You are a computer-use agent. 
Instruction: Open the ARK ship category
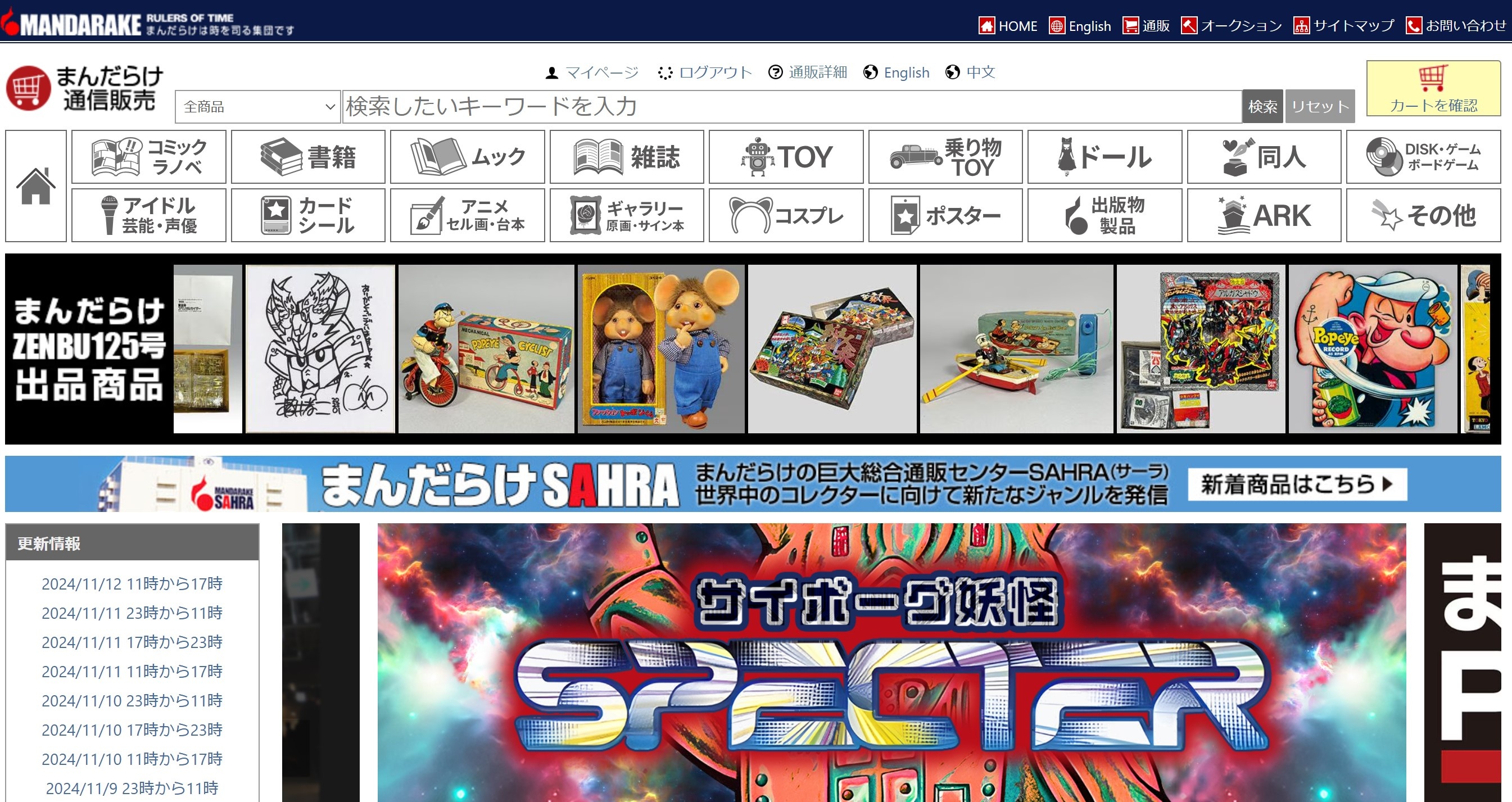click(x=1264, y=215)
